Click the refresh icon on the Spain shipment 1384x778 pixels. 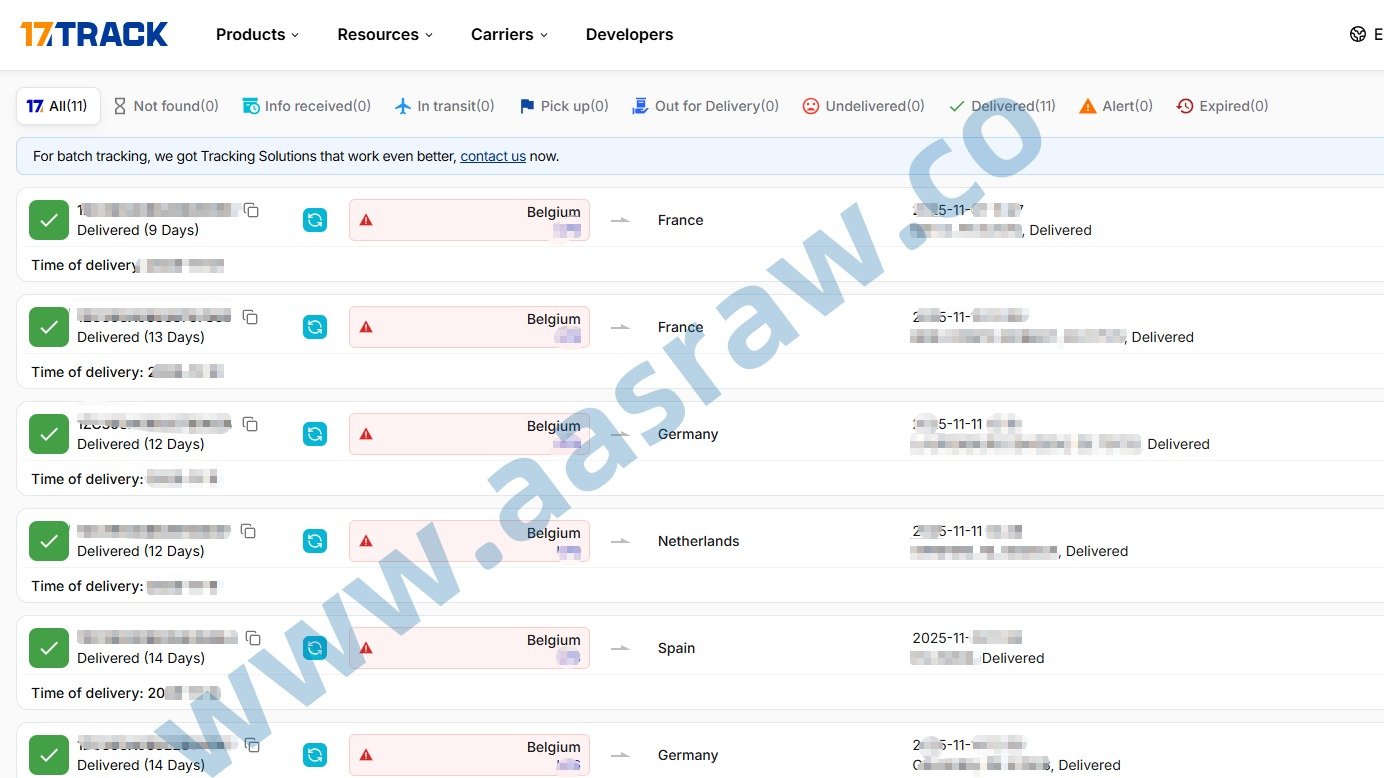point(315,648)
